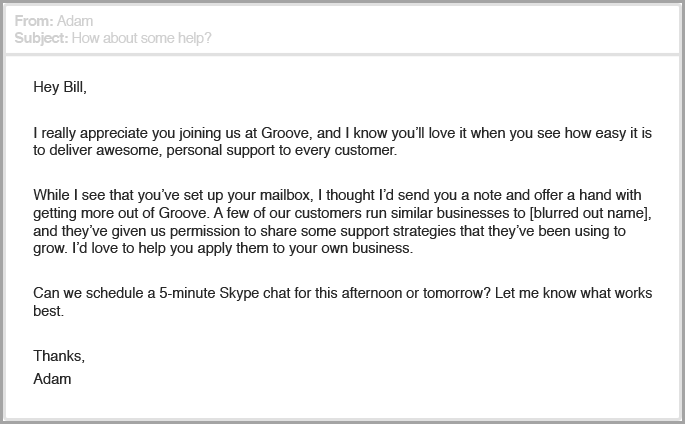Click the "From:" header label
Screen dimensions: 685x424
point(34,21)
